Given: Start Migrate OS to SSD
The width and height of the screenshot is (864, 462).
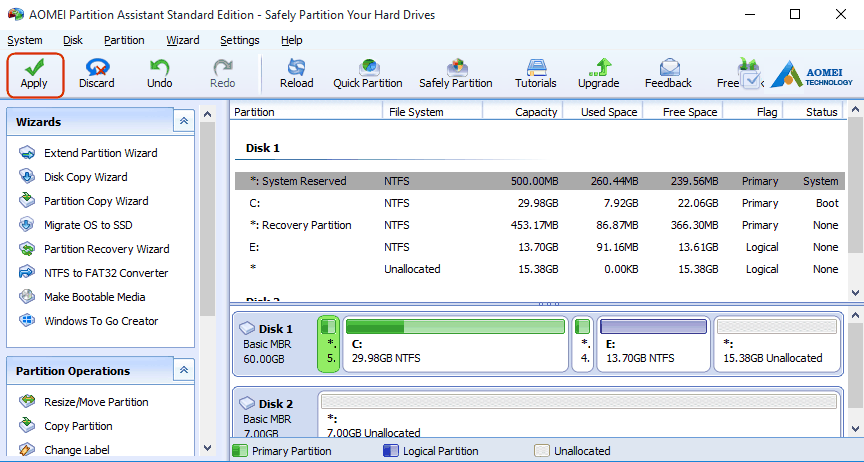Looking at the screenshot, I should pos(75,225).
